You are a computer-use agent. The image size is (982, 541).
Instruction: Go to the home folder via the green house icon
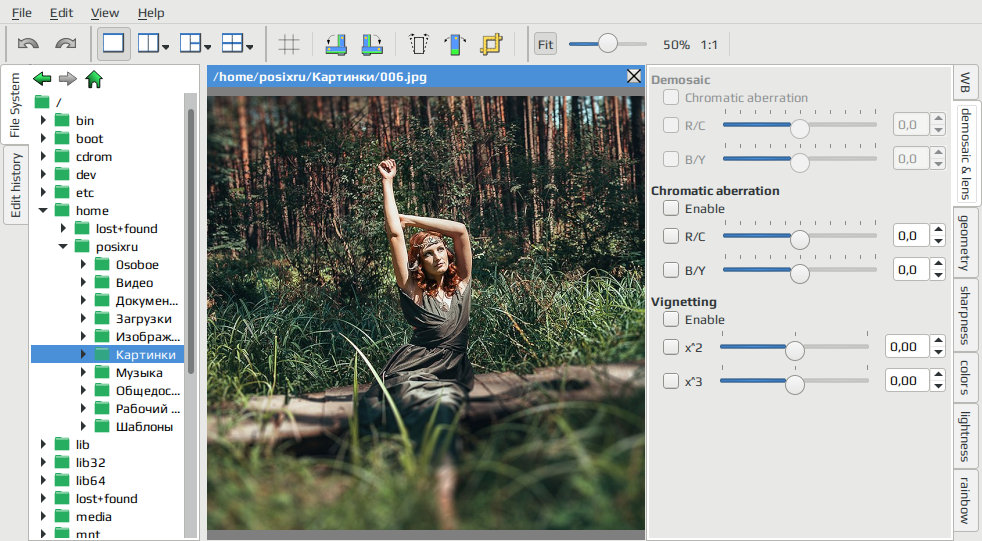coord(94,79)
